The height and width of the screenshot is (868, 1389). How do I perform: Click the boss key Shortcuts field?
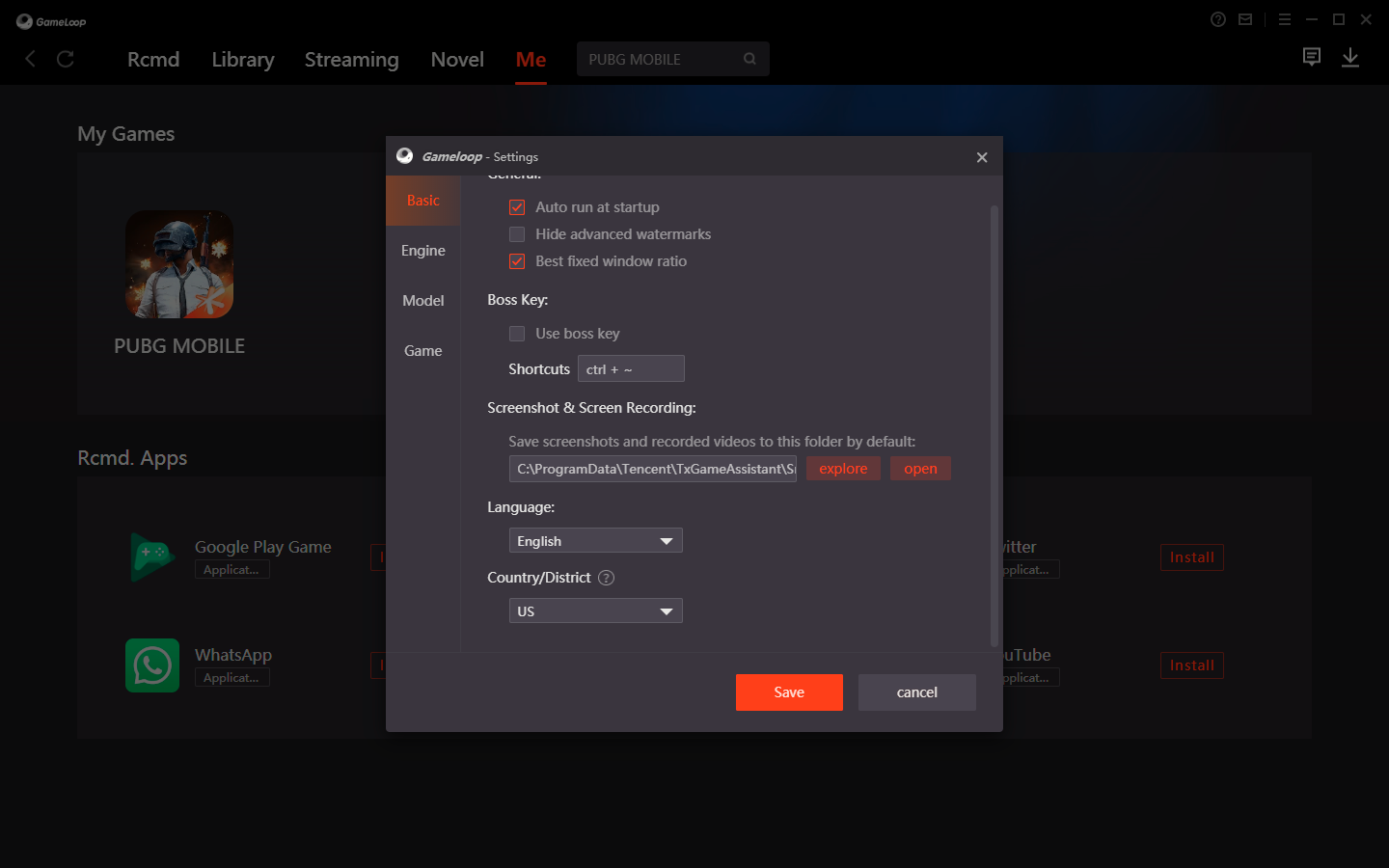click(x=631, y=368)
